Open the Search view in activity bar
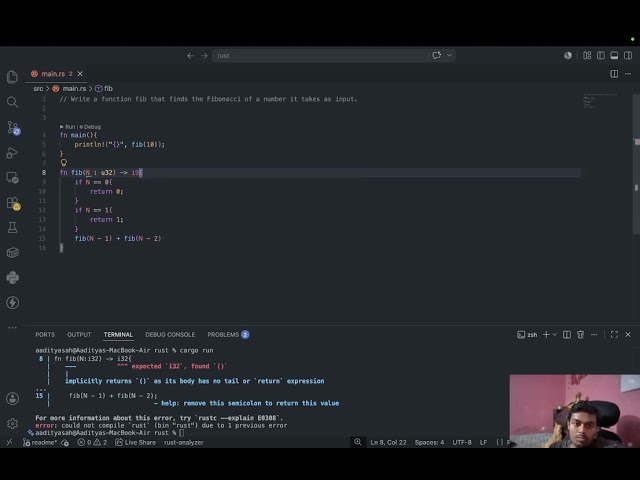This screenshot has width=640, height=480. (12, 102)
